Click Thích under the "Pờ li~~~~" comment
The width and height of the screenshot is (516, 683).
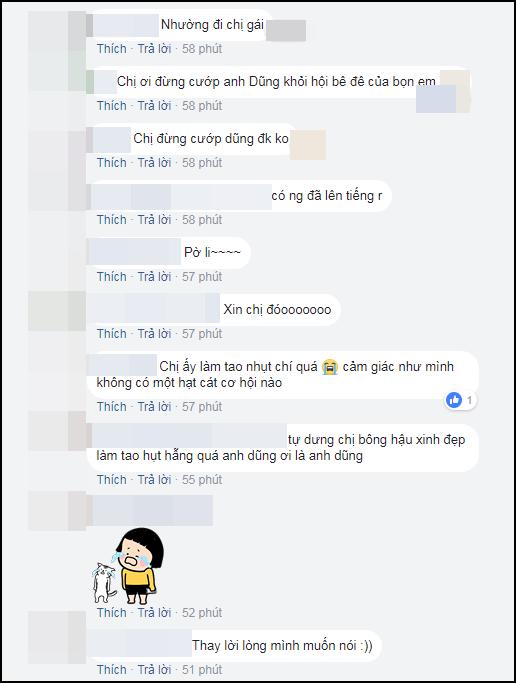point(111,277)
